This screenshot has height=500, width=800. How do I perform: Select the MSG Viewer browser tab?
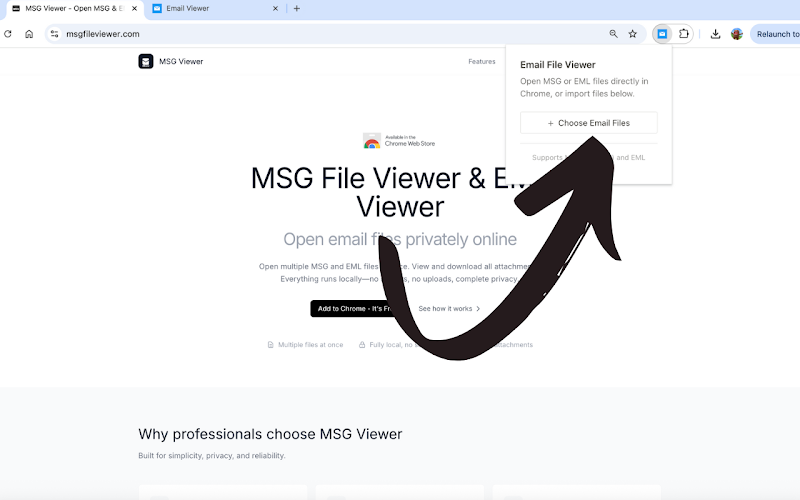[70, 8]
